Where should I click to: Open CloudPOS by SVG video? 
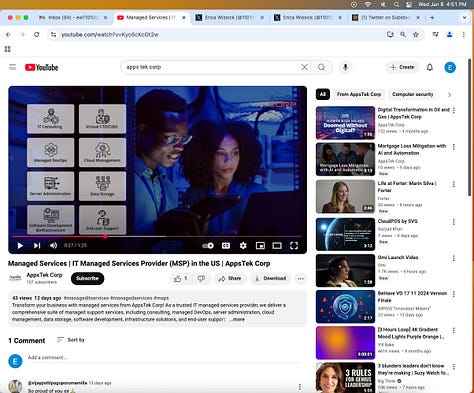click(397, 221)
